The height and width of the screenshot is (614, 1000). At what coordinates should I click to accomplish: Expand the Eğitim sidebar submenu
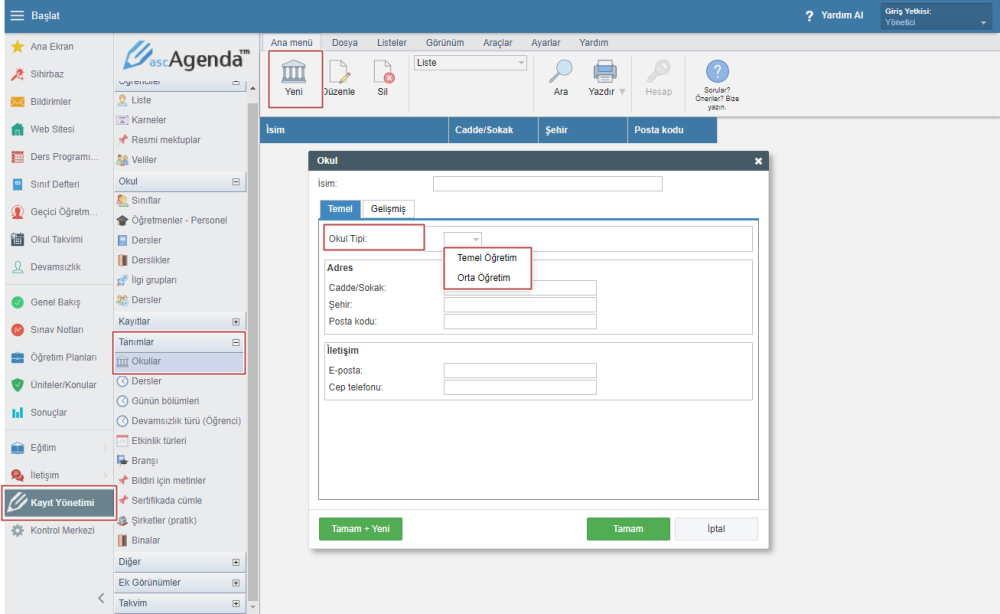(105, 448)
